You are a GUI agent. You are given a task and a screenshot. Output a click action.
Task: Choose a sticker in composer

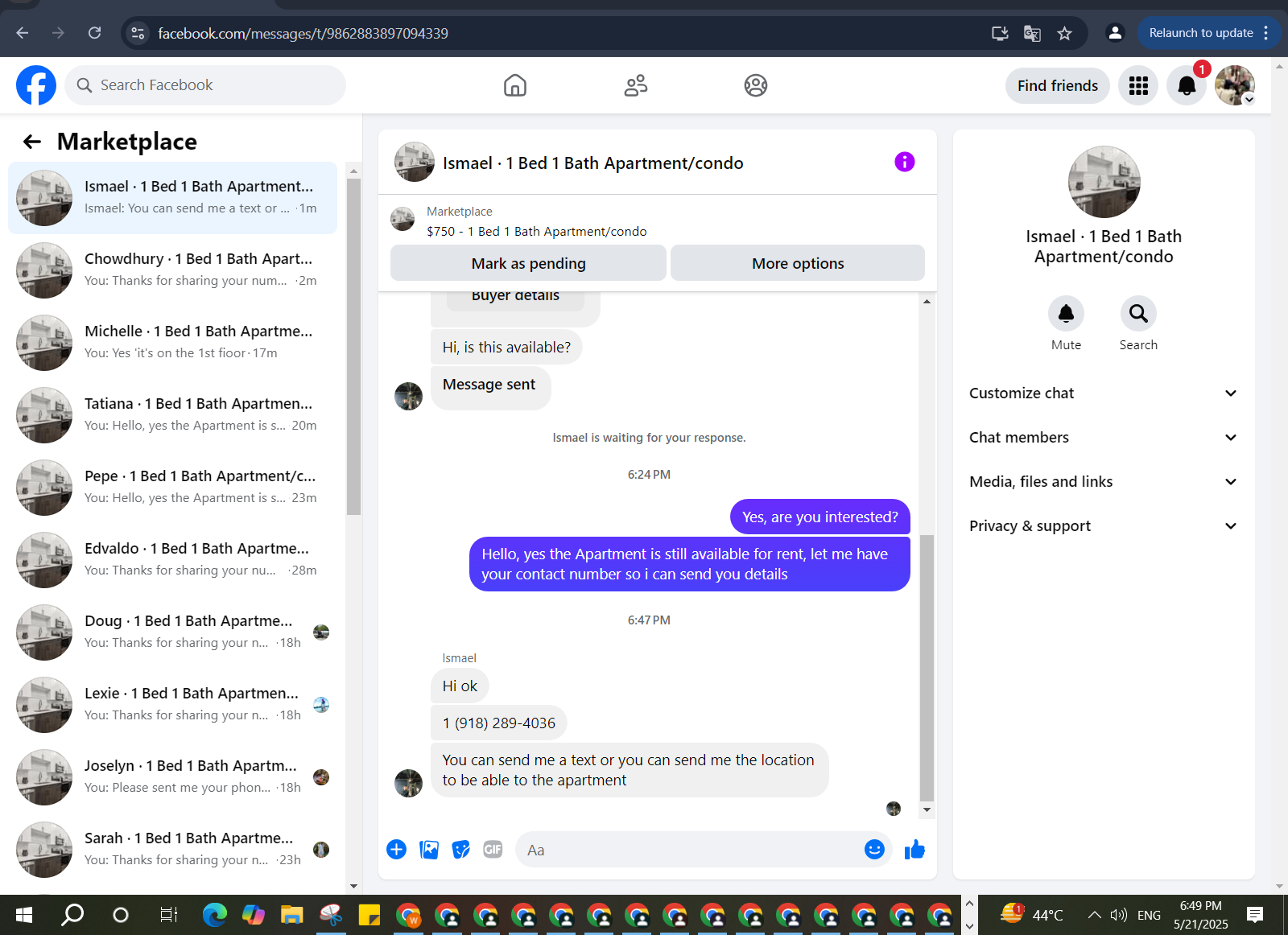pos(461,850)
